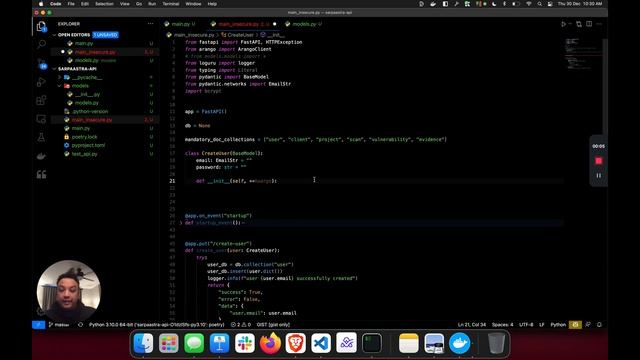The image size is (640, 360).
Task: Click __init__ in the breadcrumb
Action: (x=276, y=35)
